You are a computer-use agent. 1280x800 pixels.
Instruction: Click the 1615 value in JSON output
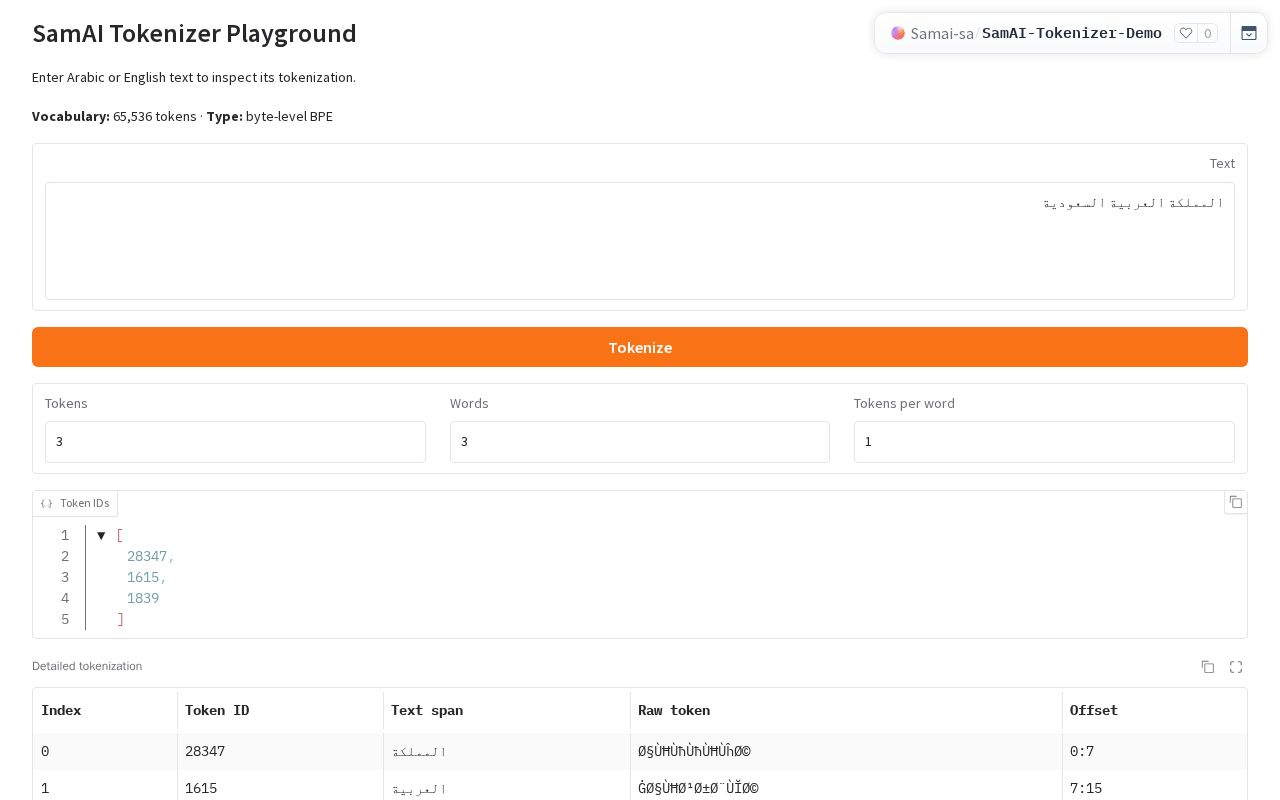pyautogui.click(x=143, y=578)
